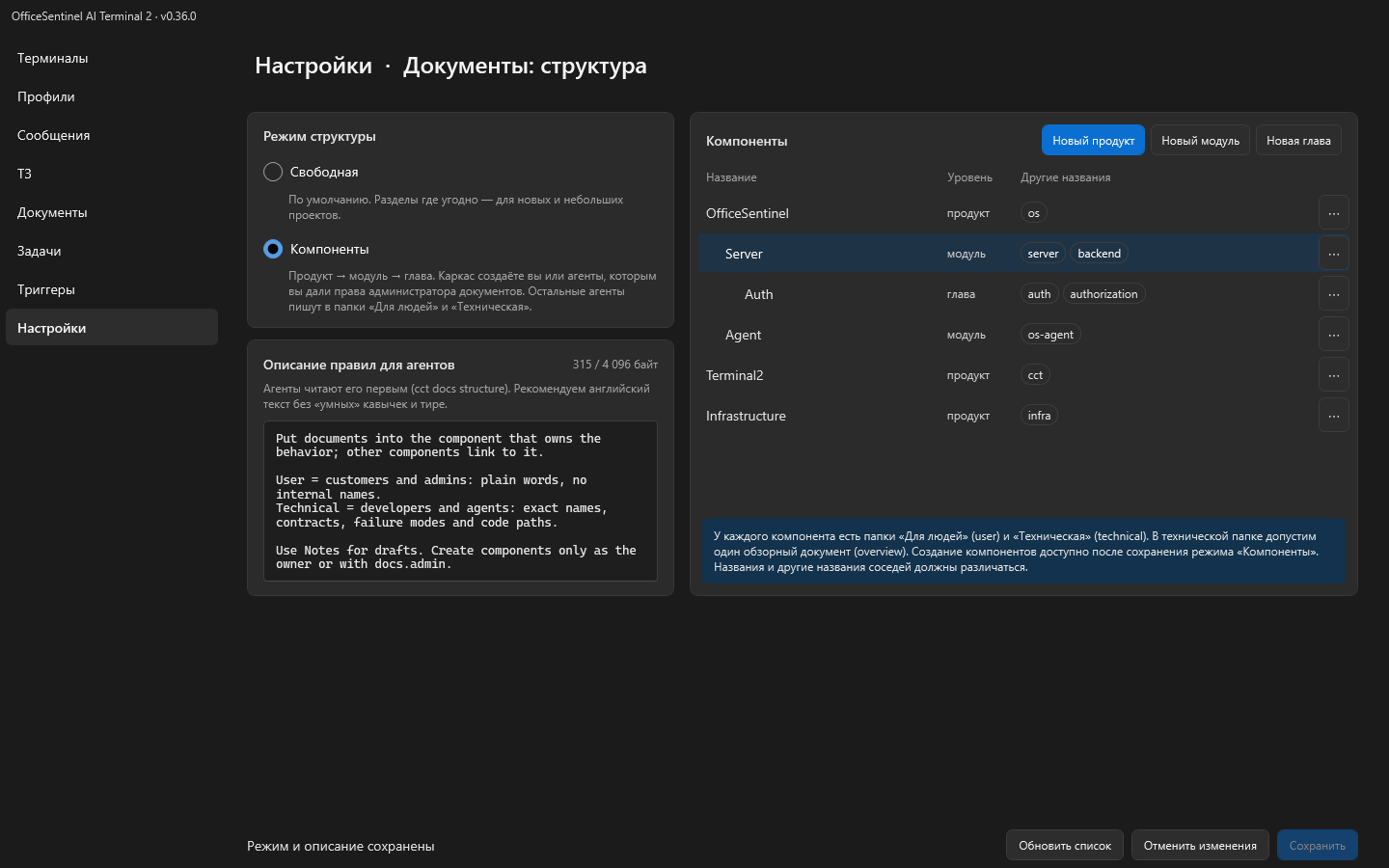Open more options for Server row

(1333, 254)
